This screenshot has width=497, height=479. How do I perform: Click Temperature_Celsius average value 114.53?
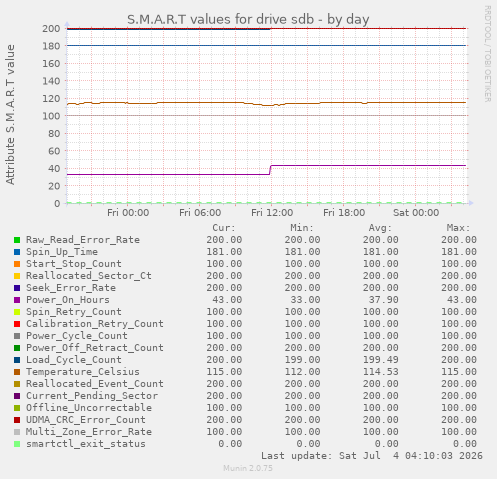coord(381,372)
